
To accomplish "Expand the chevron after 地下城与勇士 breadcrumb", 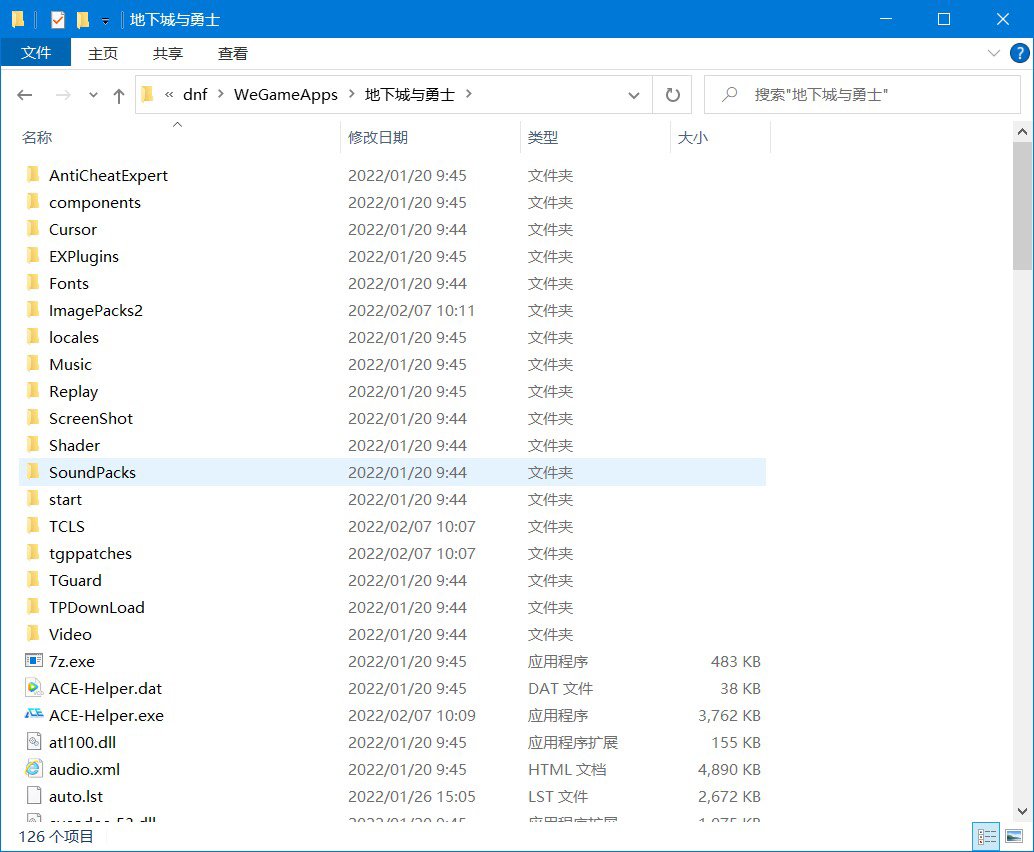I will (x=469, y=94).
